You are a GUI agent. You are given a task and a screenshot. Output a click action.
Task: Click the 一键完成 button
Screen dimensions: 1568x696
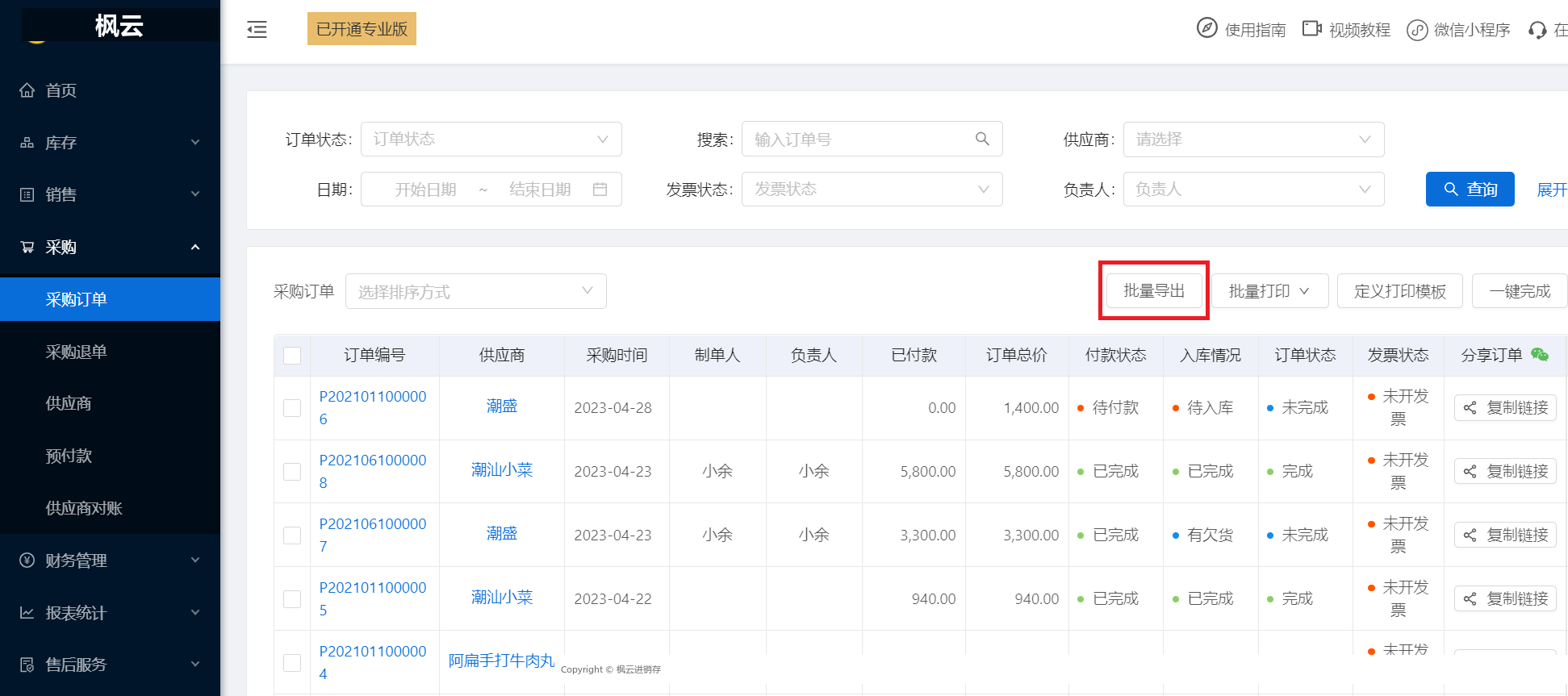[x=1520, y=291]
